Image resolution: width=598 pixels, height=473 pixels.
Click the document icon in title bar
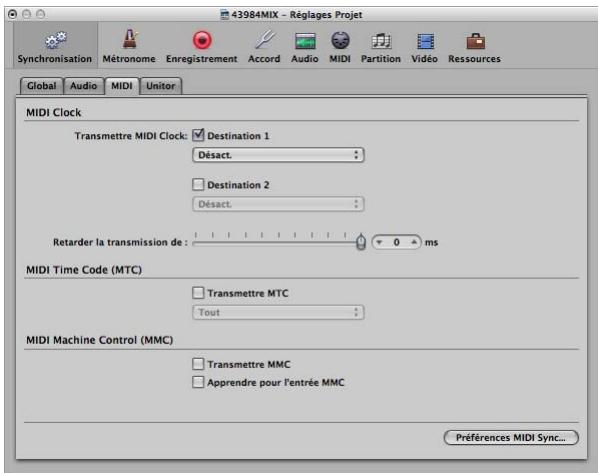pos(225,15)
